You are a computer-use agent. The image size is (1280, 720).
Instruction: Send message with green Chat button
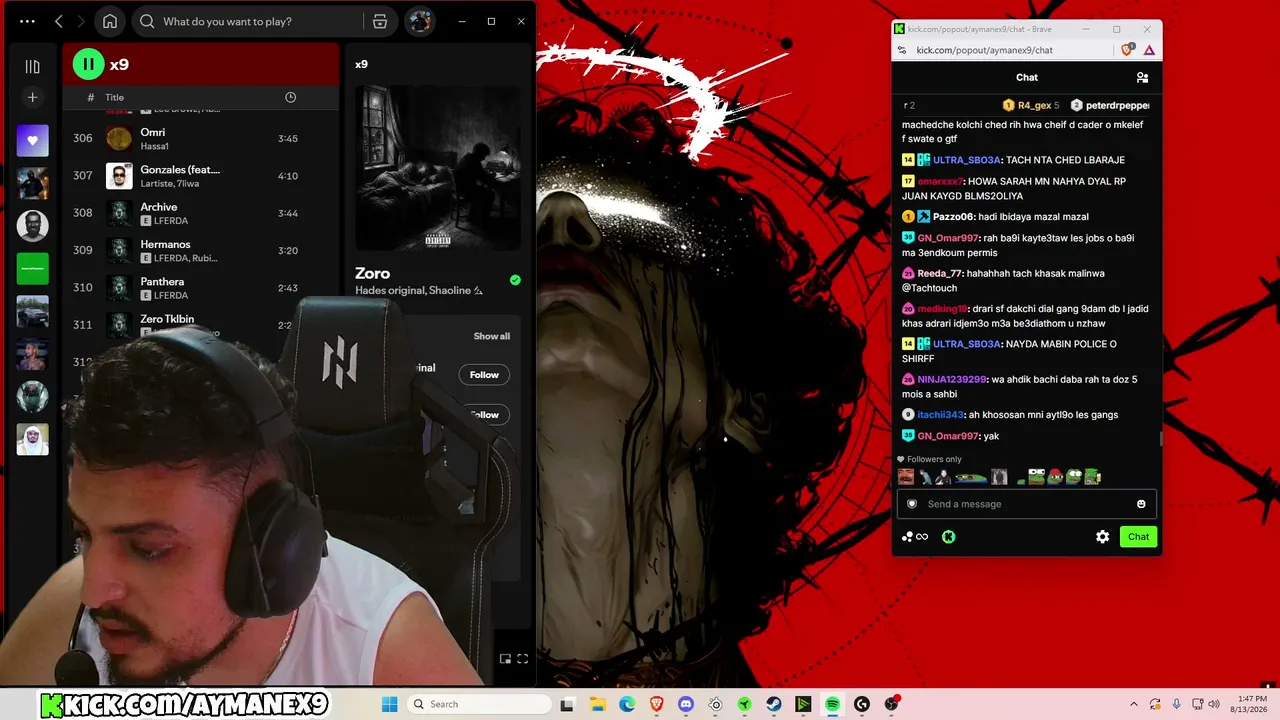pos(1138,537)
